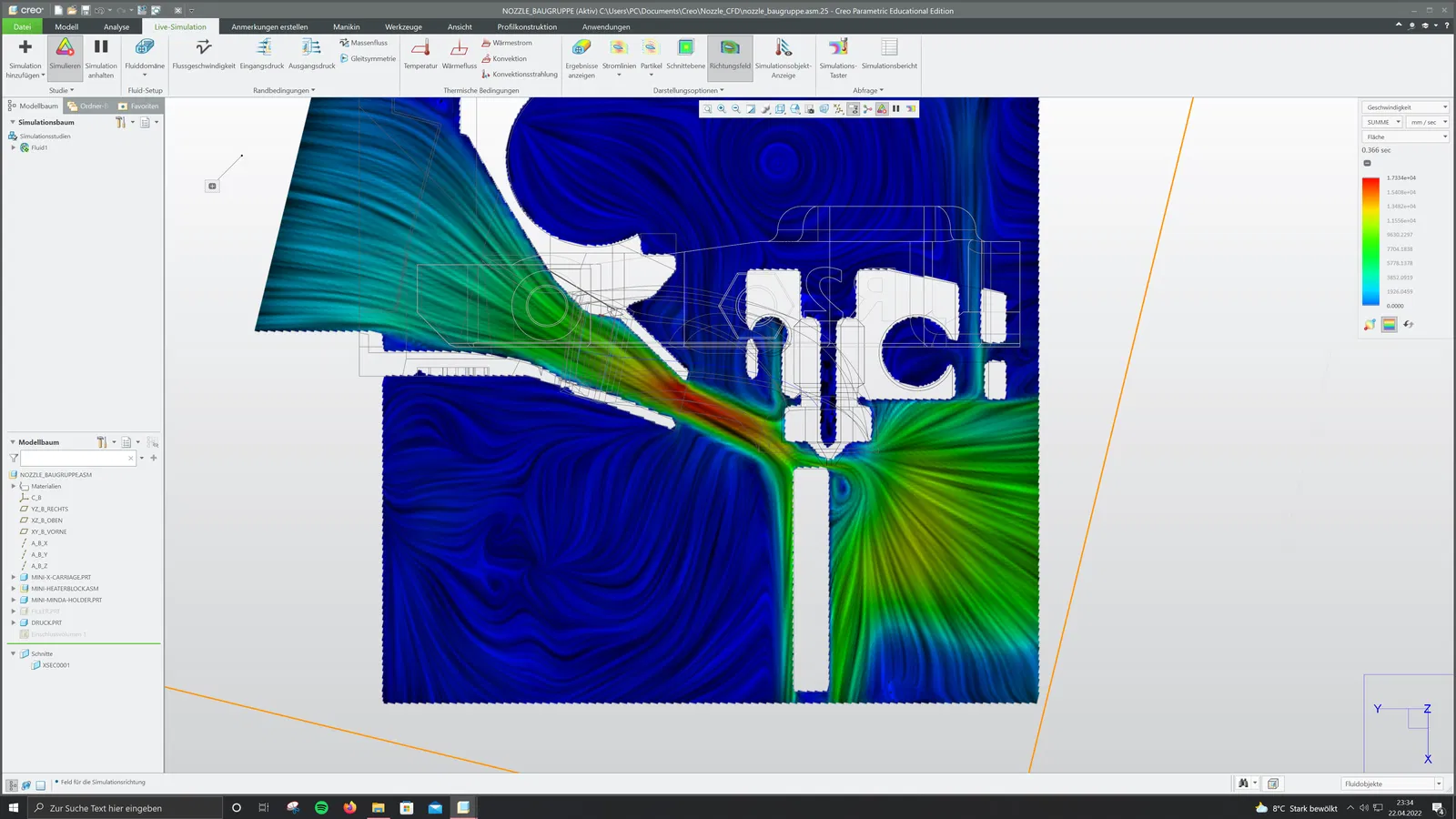Select the Massenfluss option
The width and height of the screenshot is (1456, 819).
(x=363, y=43)
